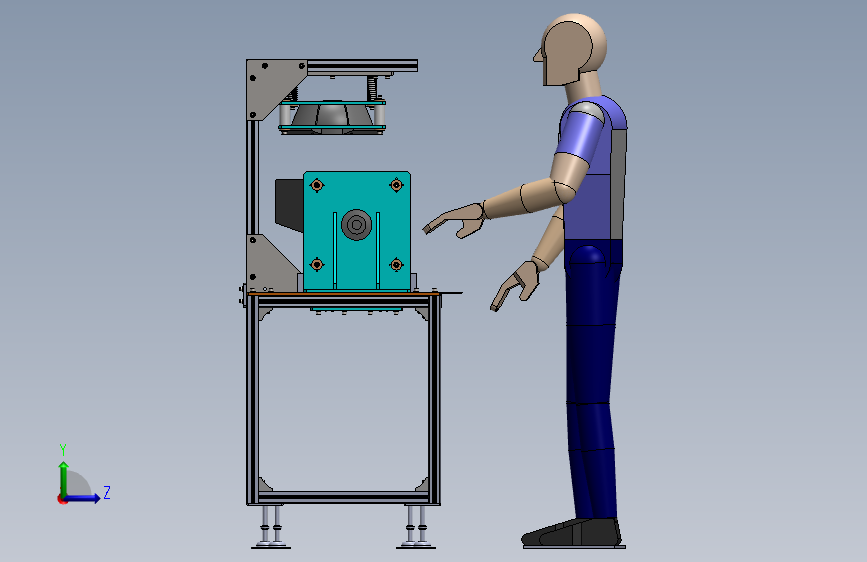Select the left leveling foot of the frame
Screen dimensions: 867x562
point(271,527)
